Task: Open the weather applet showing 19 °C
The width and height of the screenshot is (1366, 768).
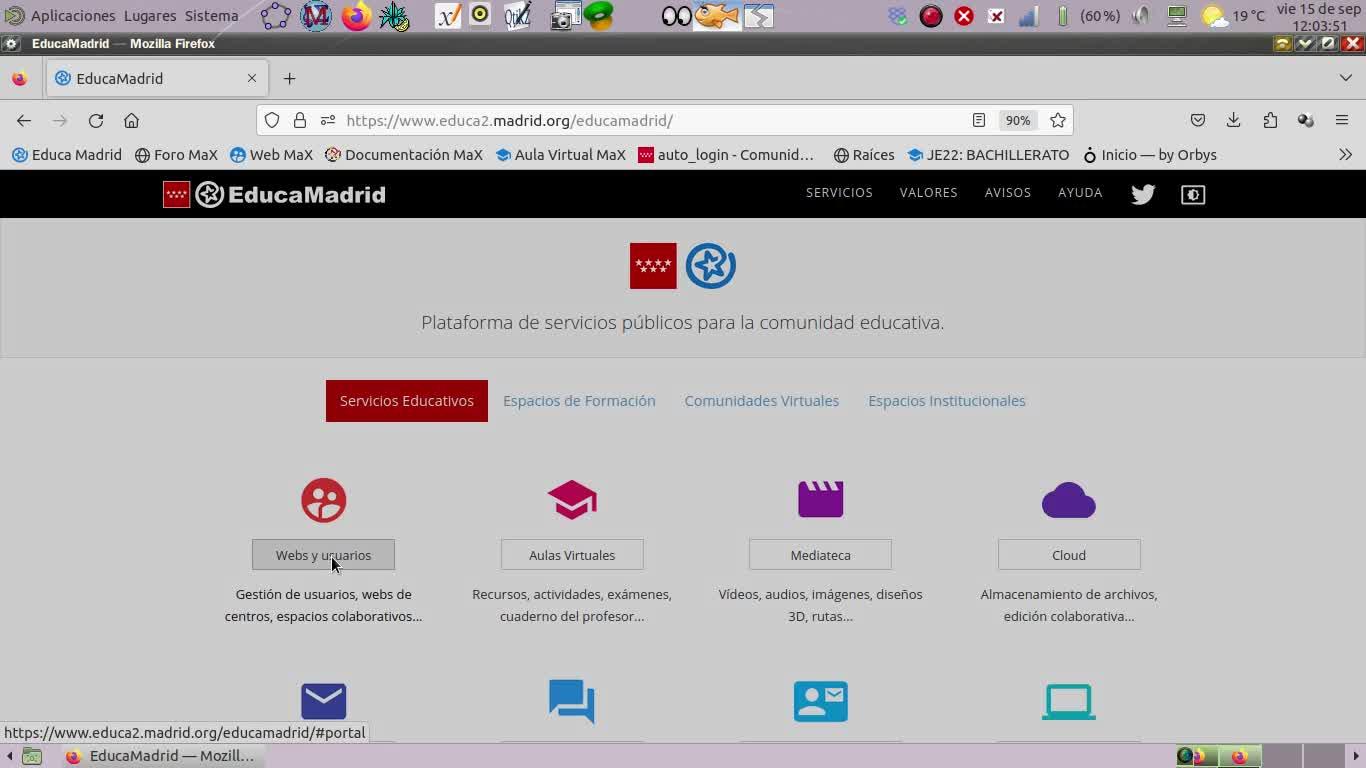Action: (1233, 16)
